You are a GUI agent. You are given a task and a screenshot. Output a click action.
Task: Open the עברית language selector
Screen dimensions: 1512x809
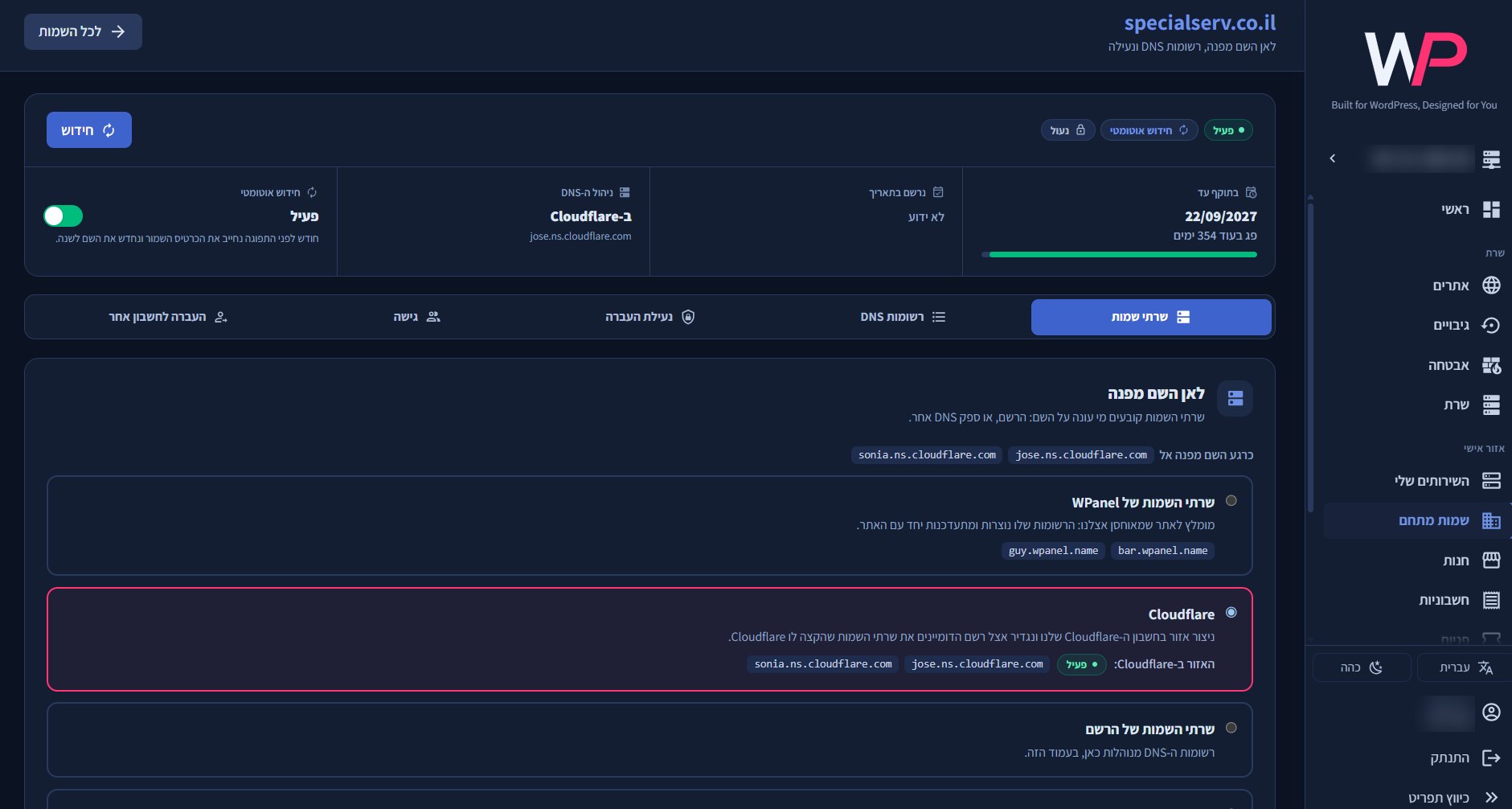point(1465,667)
